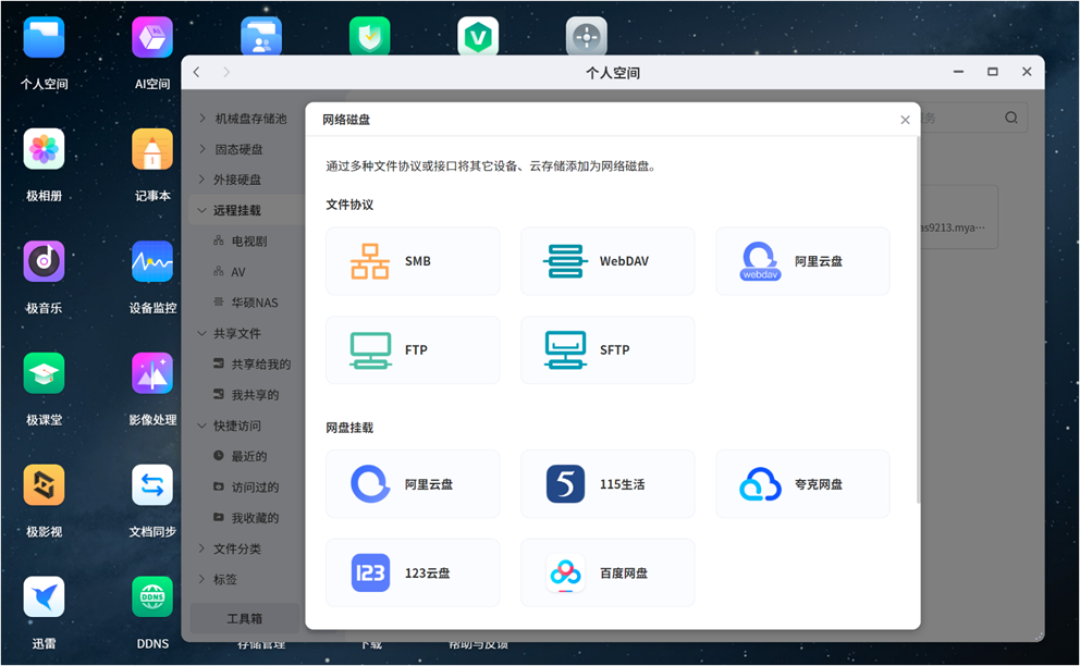1080x666 pixels.
Task: Expand the 机械盘存储池 sidebar section
Action: pos(202,118)
